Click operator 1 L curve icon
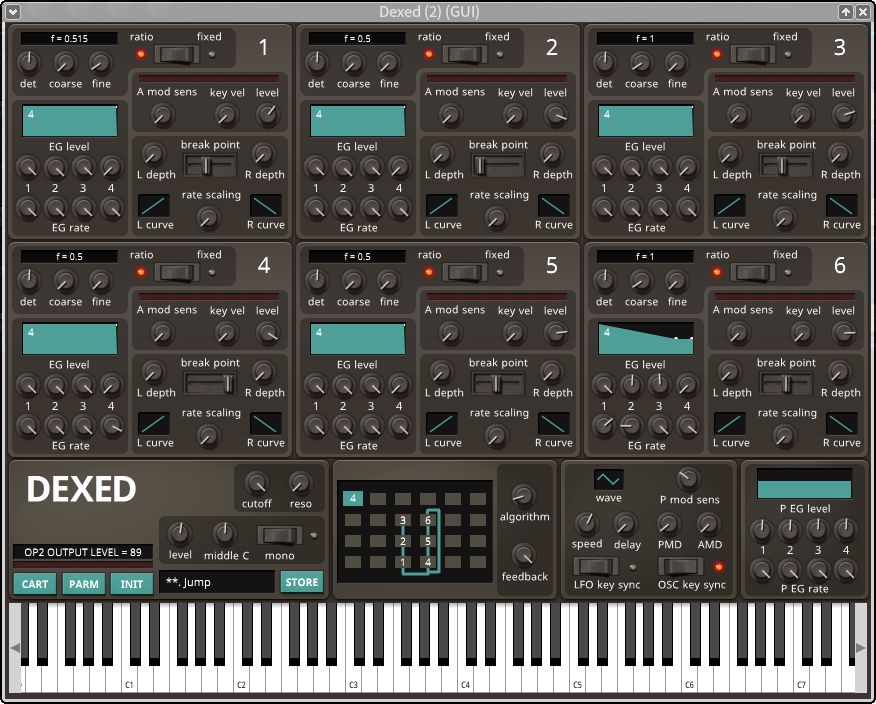876x704 pixels. point(154,206)
